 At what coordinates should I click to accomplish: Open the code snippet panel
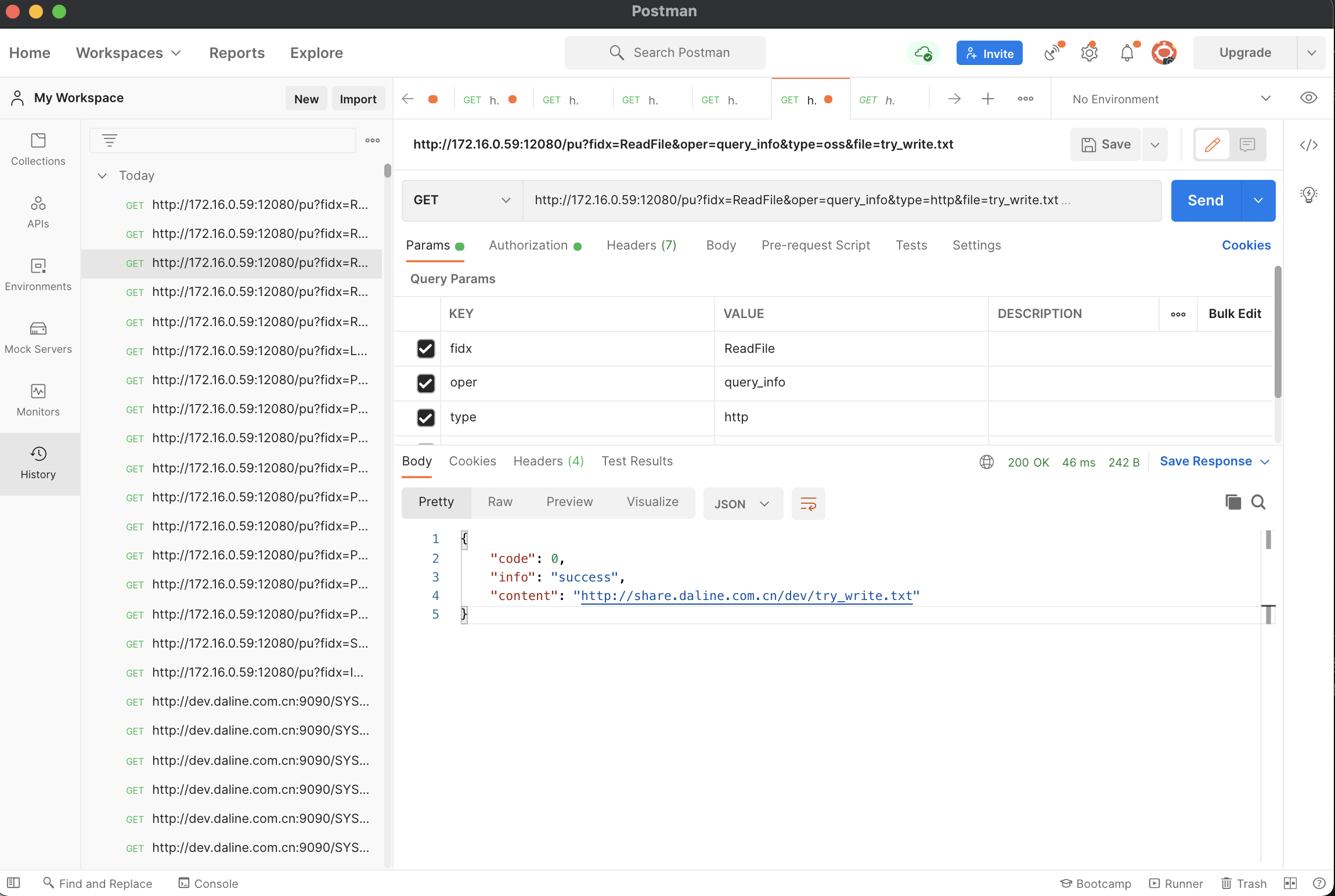[x=1309, y=145]
